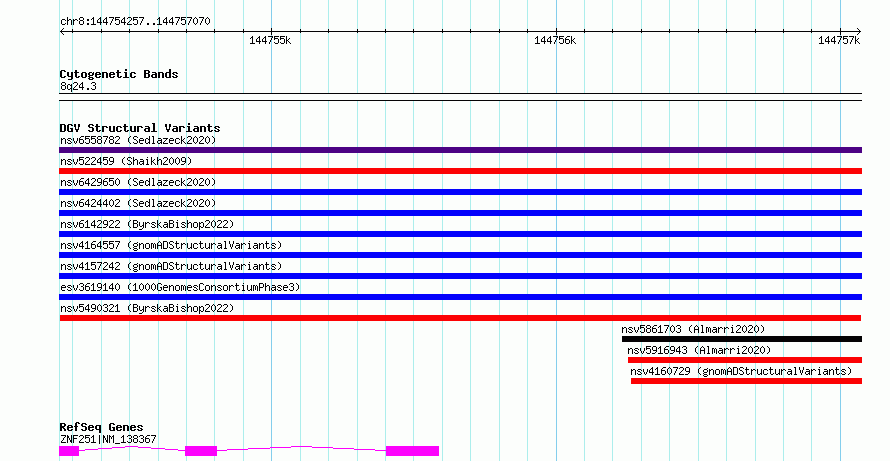Open nsv5861703 (Almarri2020) label
Screen dimensions: 890x461
point(693,329)
